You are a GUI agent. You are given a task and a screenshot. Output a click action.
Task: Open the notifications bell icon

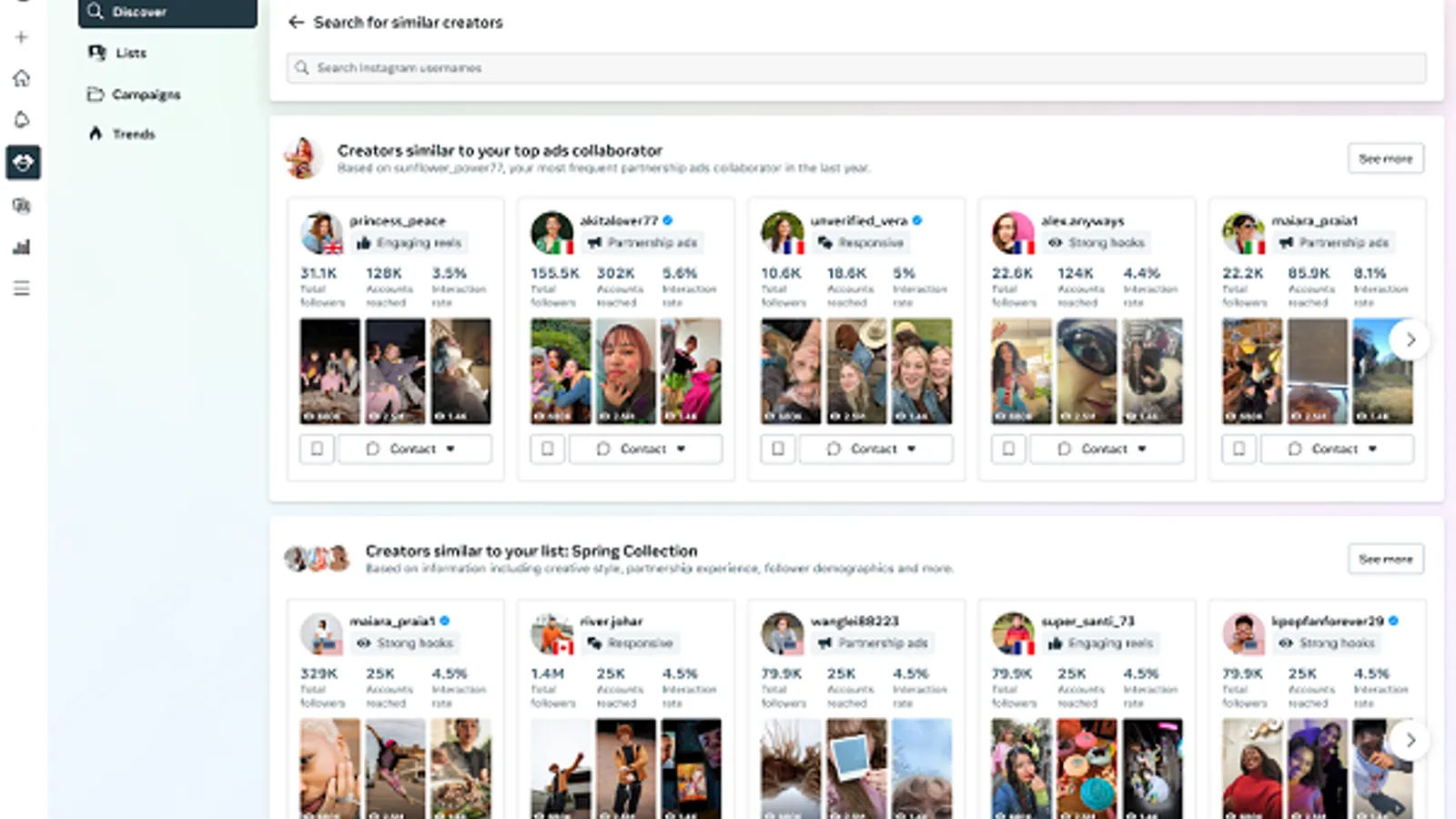tap(22, 120)
